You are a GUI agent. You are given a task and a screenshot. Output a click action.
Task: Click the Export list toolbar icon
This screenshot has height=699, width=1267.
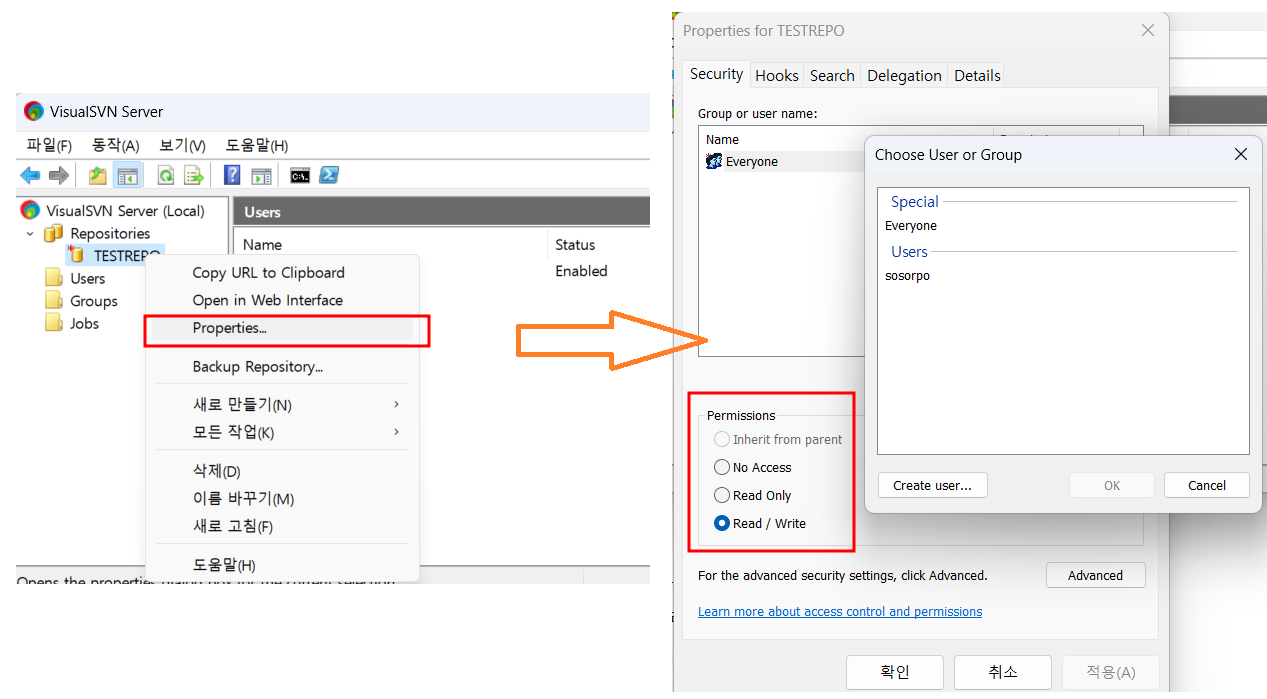tap(194, 176)
